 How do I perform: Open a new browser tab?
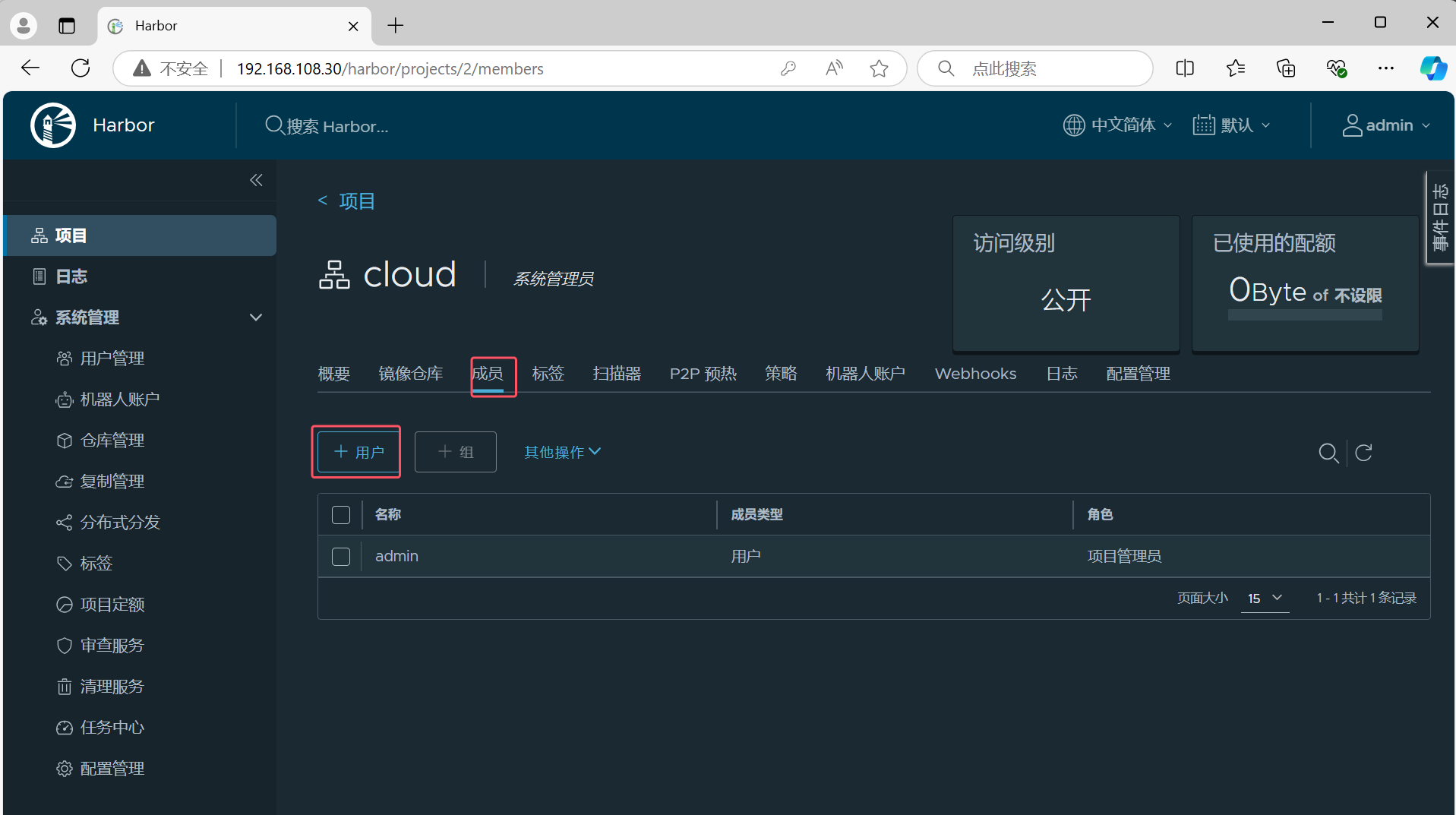click(396, 26)
